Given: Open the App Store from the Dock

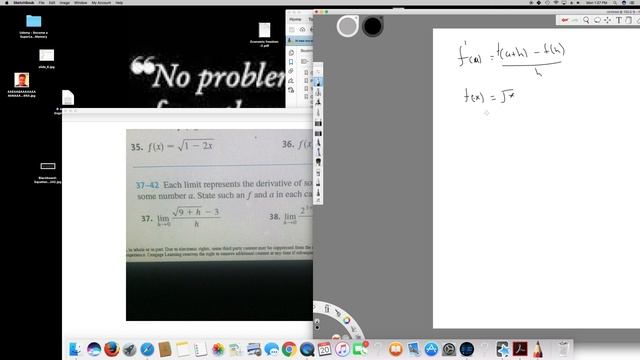Looking at the screenshot, I should point(431,349).
